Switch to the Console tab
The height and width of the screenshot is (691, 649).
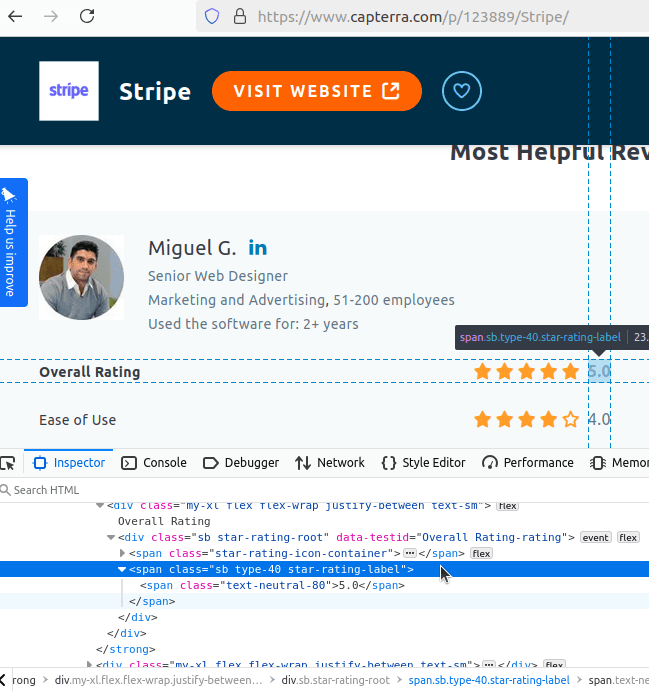(154, 463)
